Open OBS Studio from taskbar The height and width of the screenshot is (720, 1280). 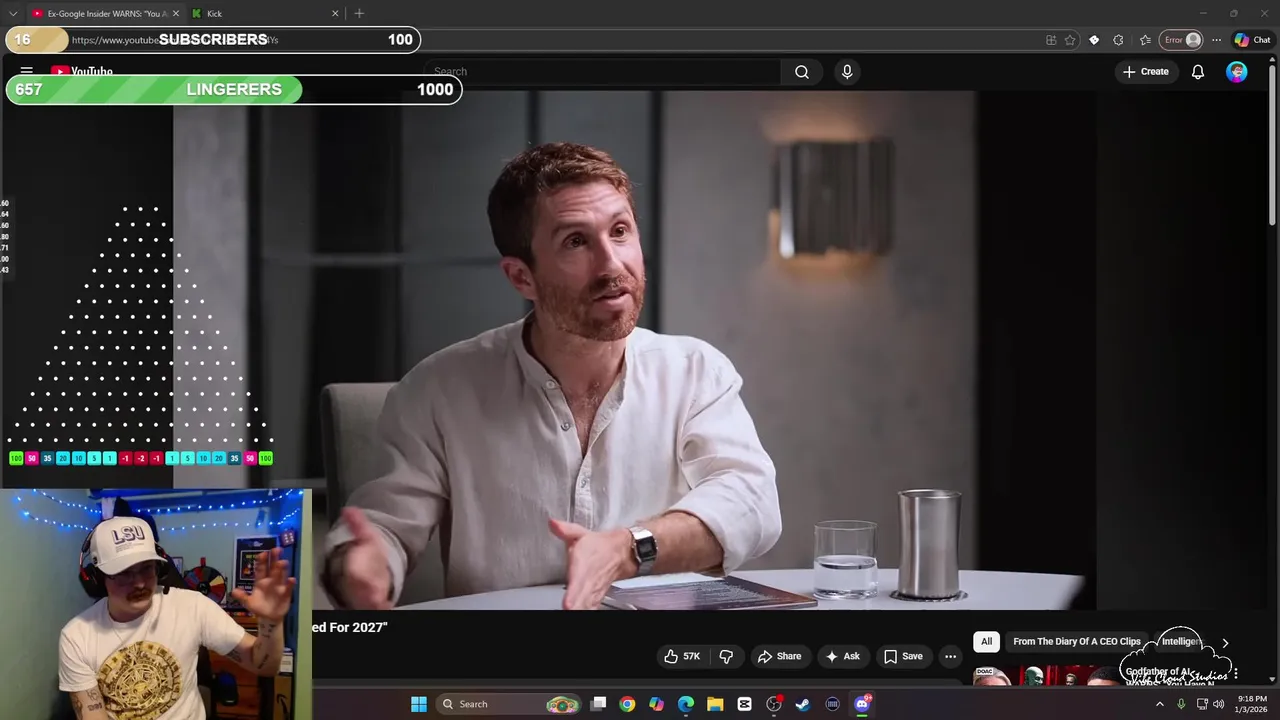774,704
